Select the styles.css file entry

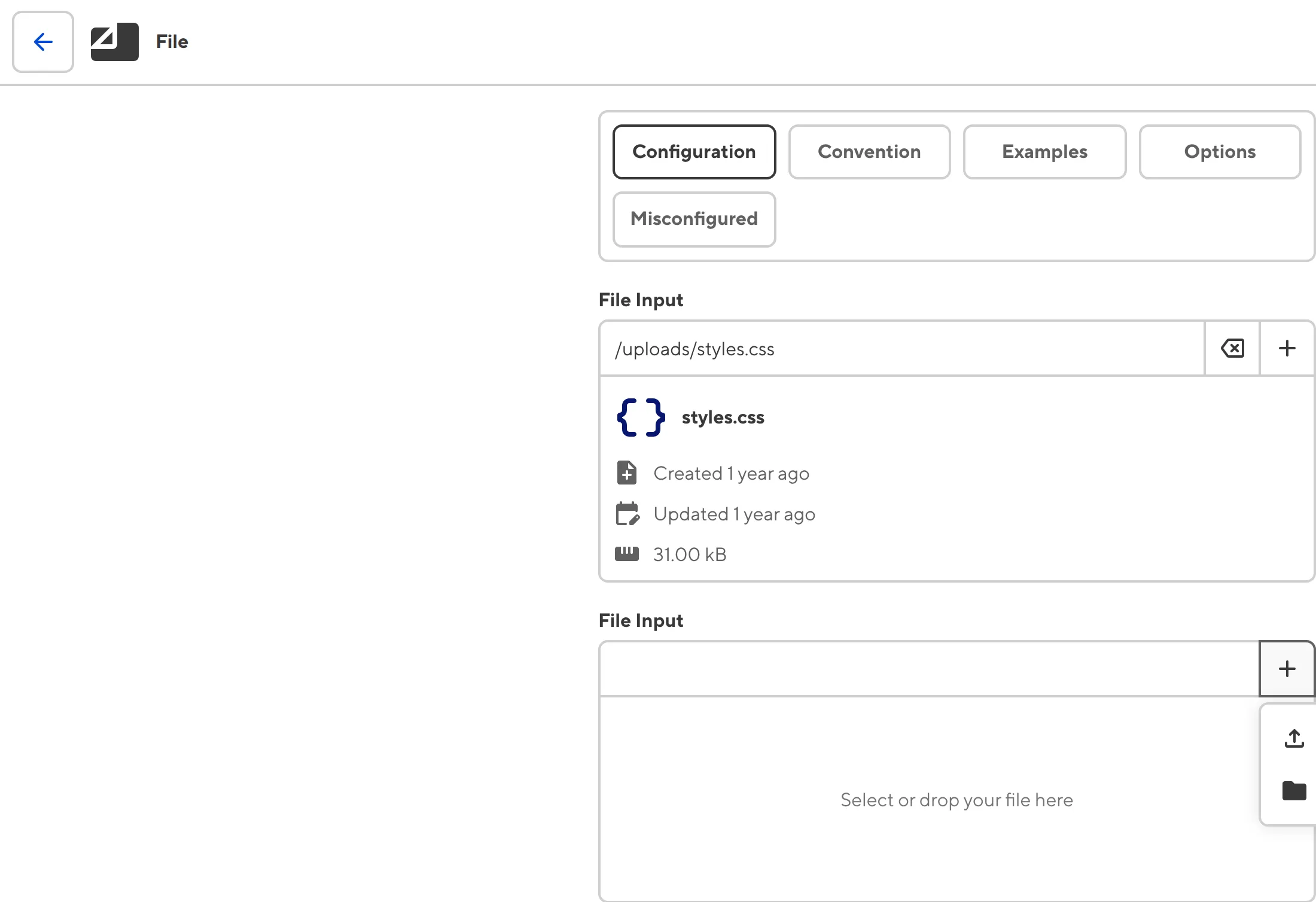[723, 417]
